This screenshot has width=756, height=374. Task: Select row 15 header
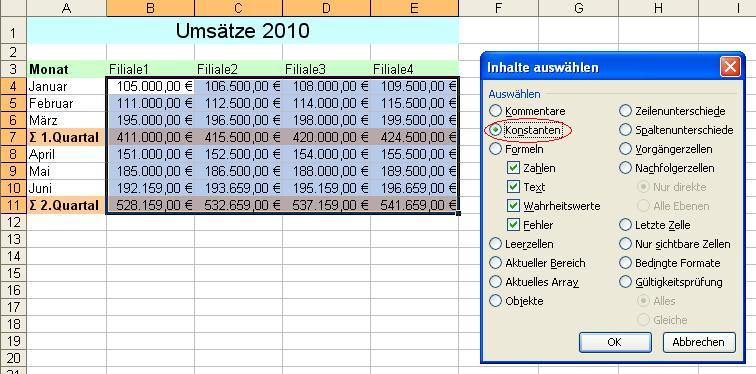[x=13, y=273]
